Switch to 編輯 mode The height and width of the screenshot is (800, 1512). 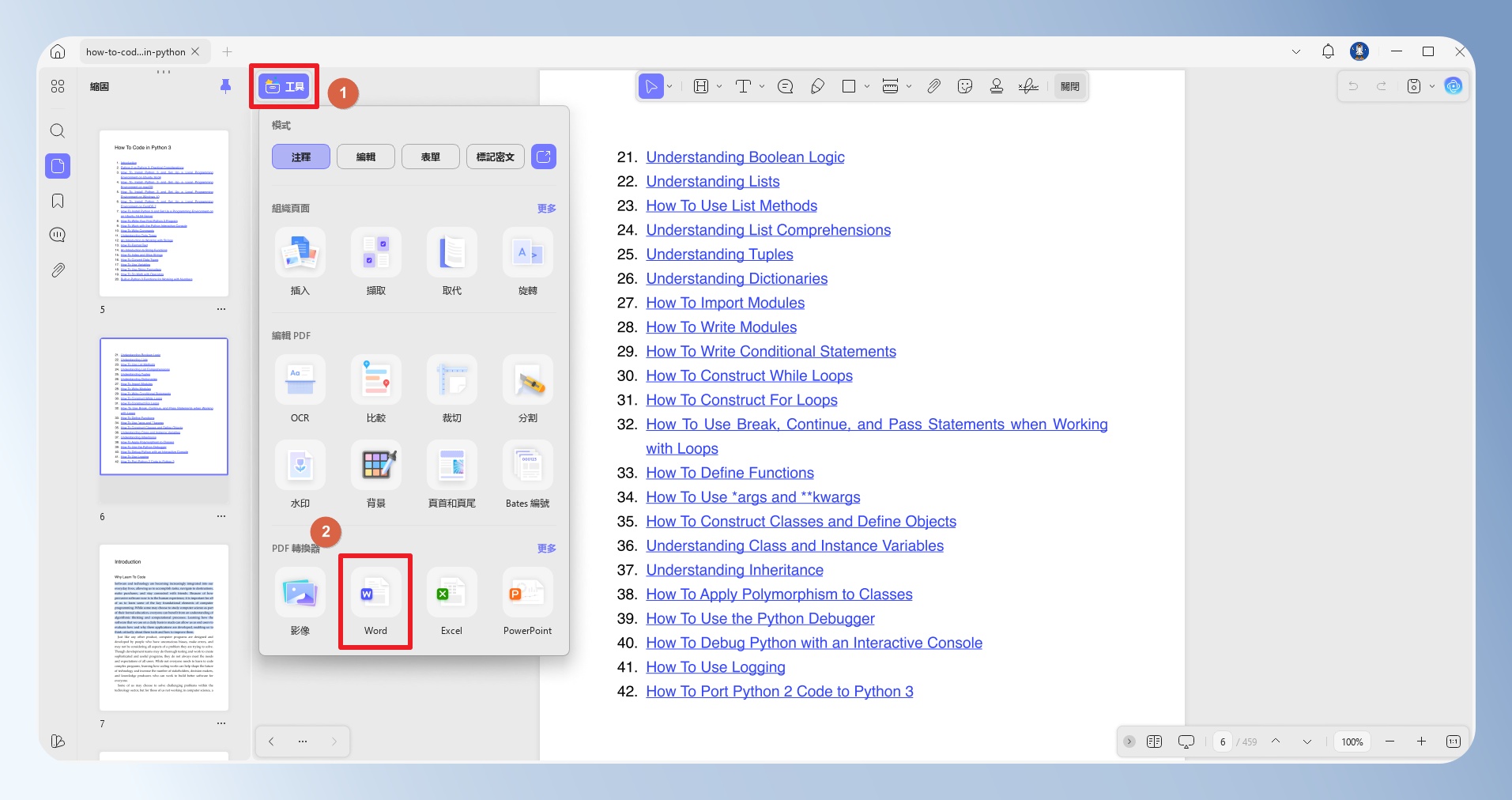tap(366, 157)
